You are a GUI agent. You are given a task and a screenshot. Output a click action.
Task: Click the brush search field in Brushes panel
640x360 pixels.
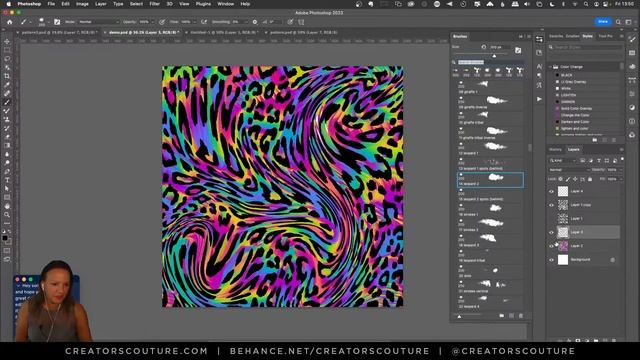(490, 62)
